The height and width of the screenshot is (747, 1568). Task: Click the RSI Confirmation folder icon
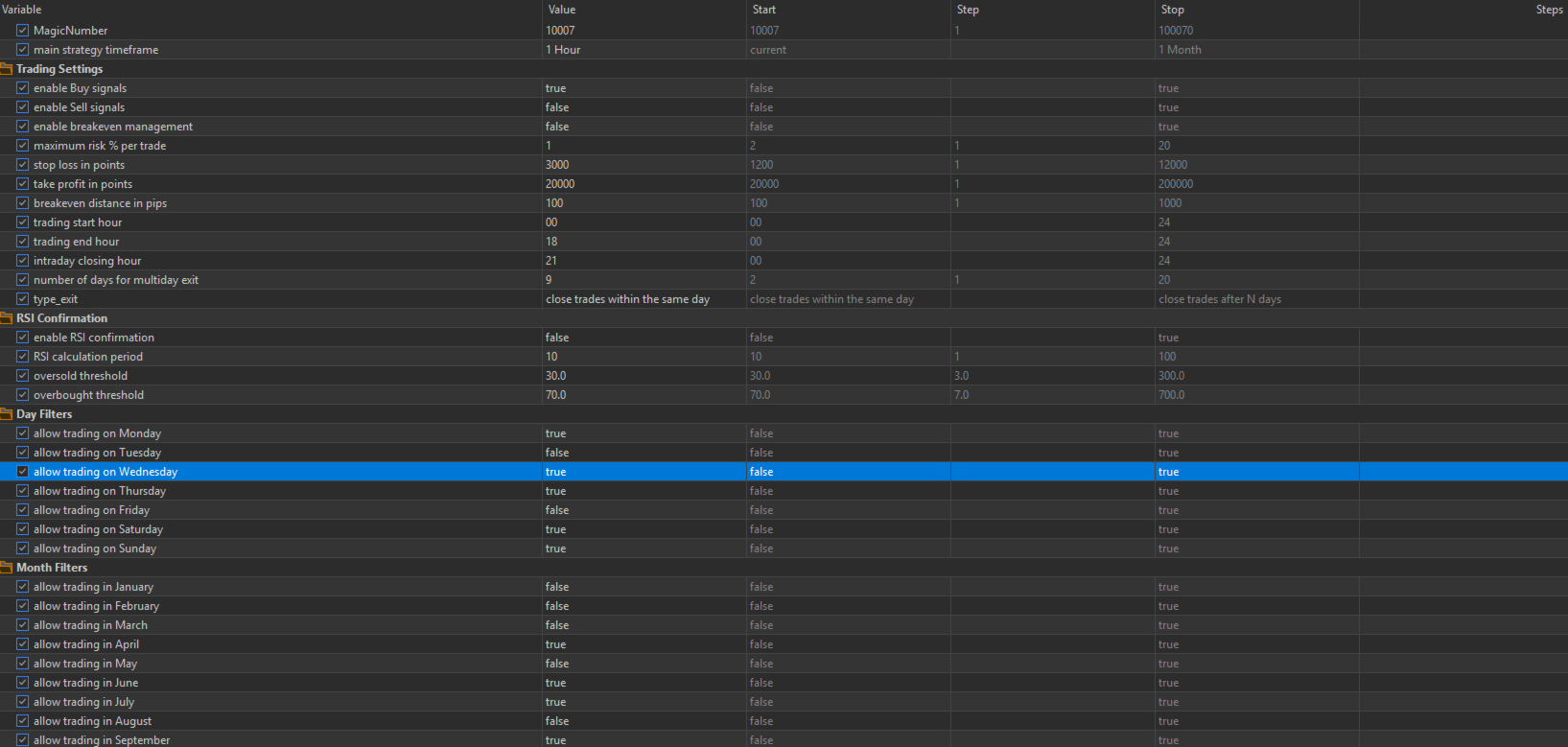[6, 318]
